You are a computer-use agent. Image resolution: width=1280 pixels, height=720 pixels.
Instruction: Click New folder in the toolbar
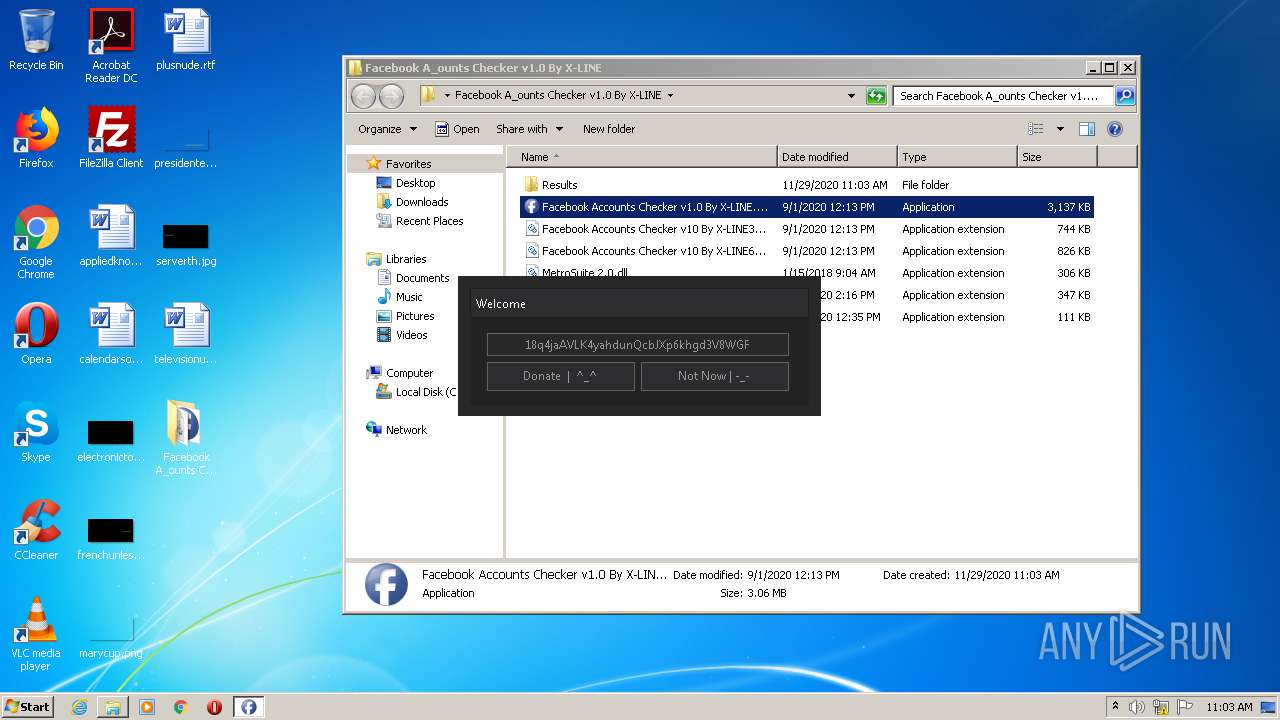point(609,129)
